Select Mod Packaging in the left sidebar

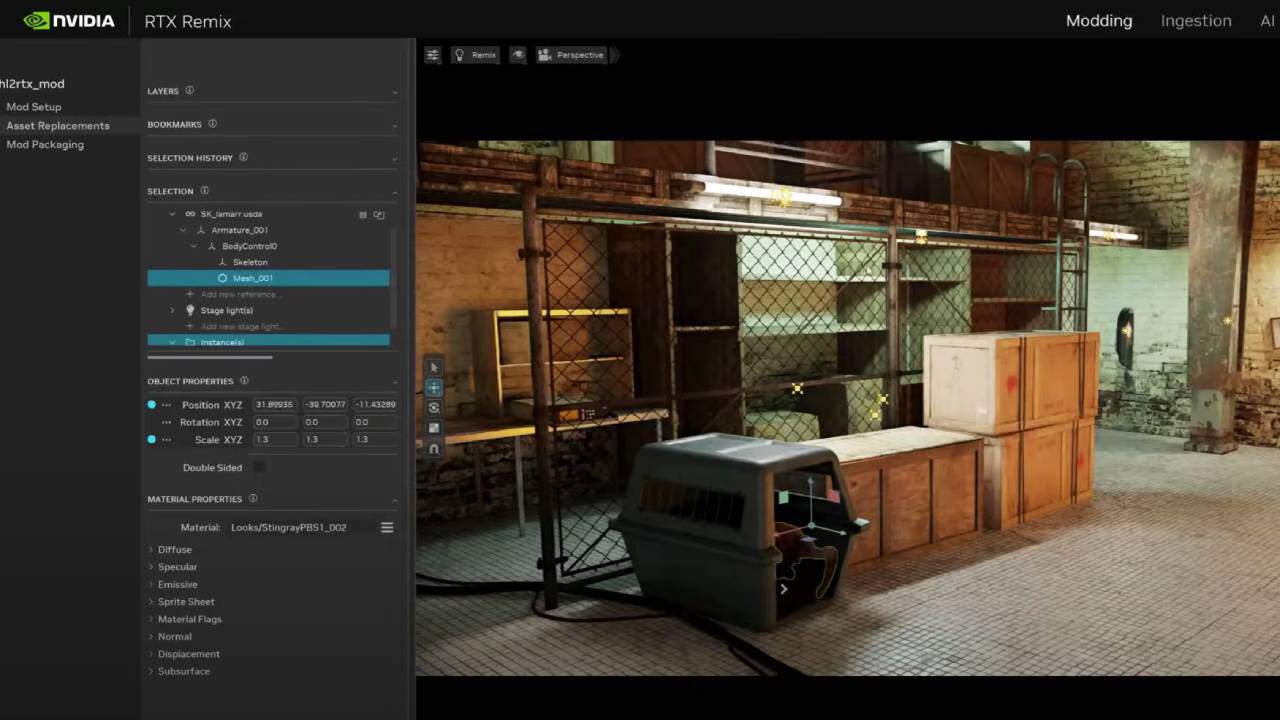(x=45, y=144)
